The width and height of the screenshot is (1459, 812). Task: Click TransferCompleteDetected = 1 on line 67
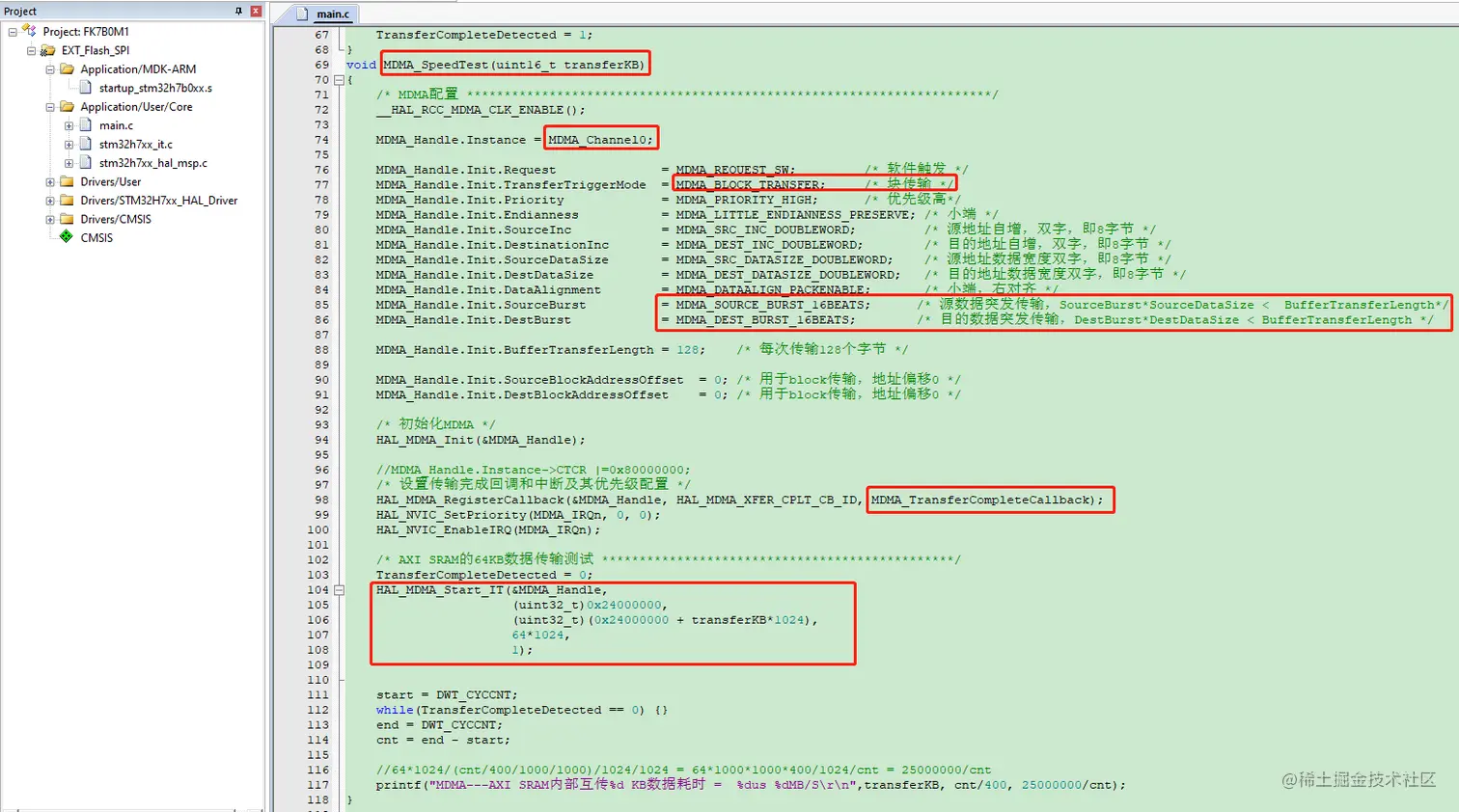pyautogui.click(x=484, y=35)
